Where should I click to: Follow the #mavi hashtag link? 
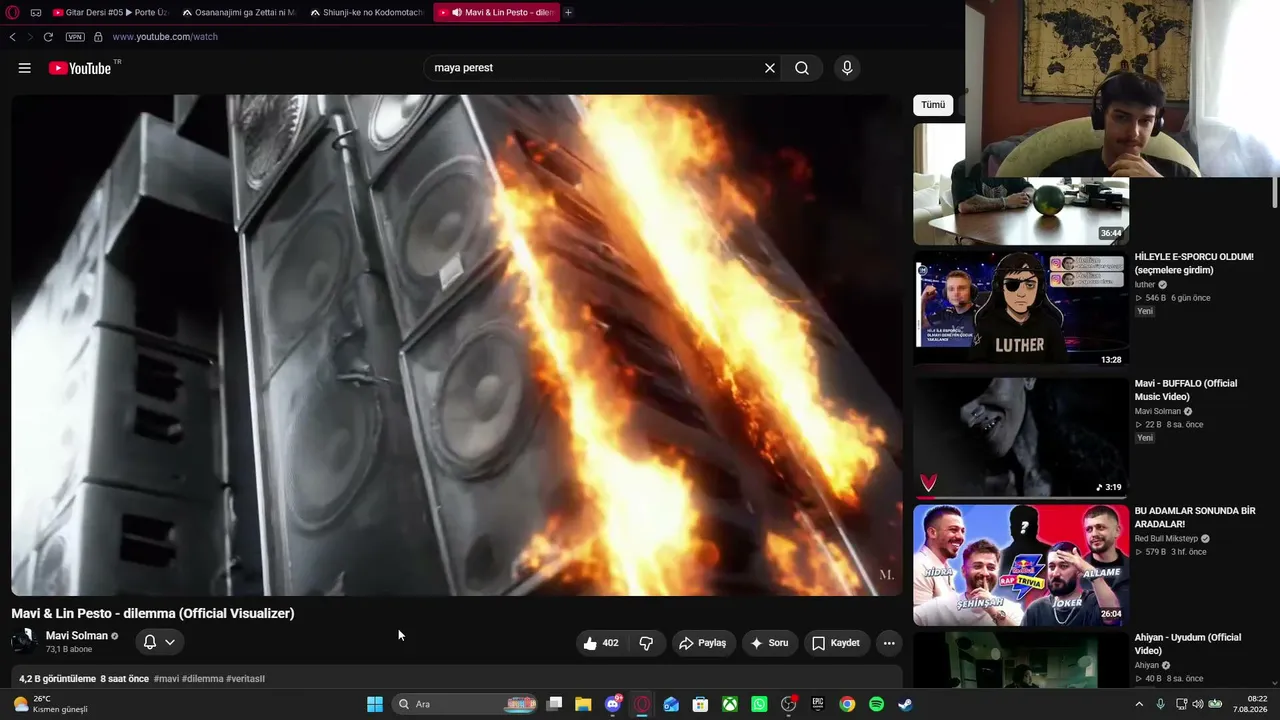[x=166, y=679]
